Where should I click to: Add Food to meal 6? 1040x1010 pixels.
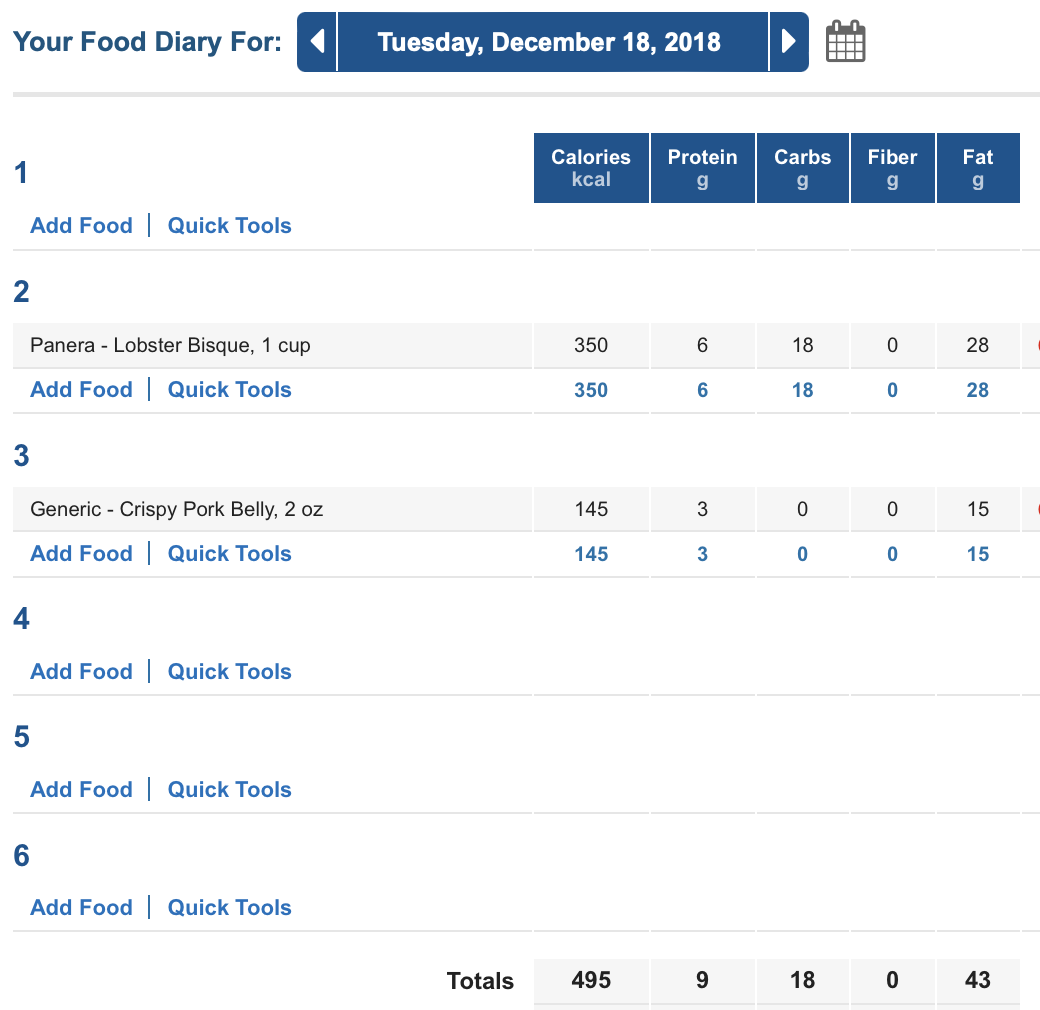(82, 907)
